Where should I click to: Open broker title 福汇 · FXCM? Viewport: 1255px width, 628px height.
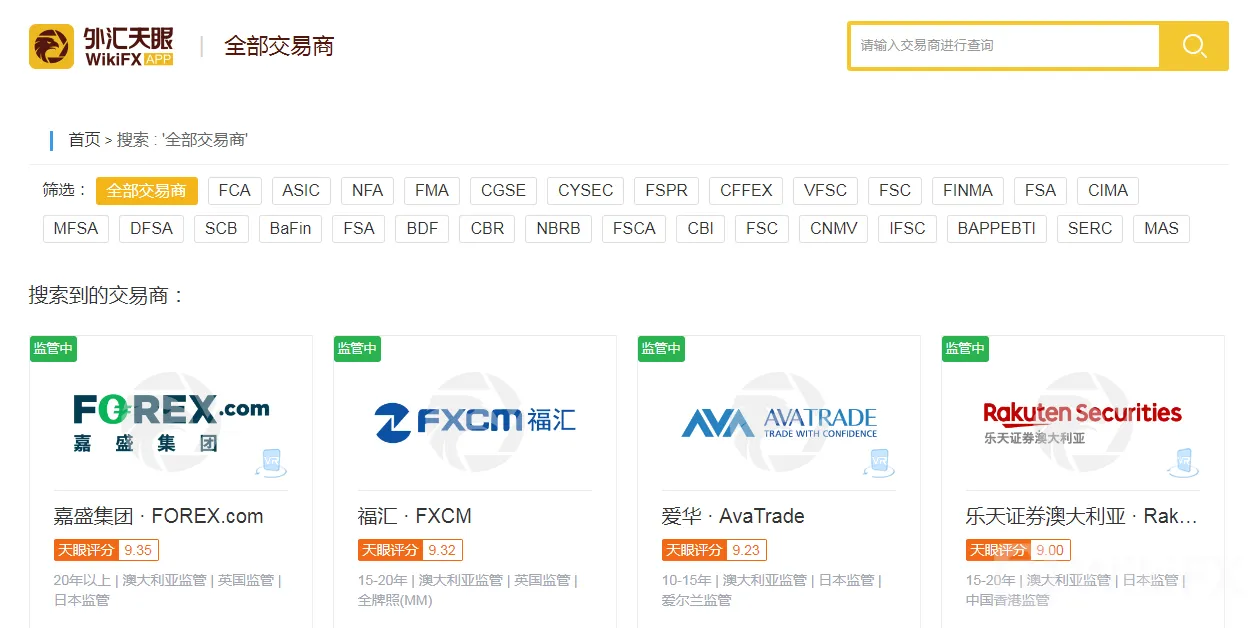click(x=414, y=516)
